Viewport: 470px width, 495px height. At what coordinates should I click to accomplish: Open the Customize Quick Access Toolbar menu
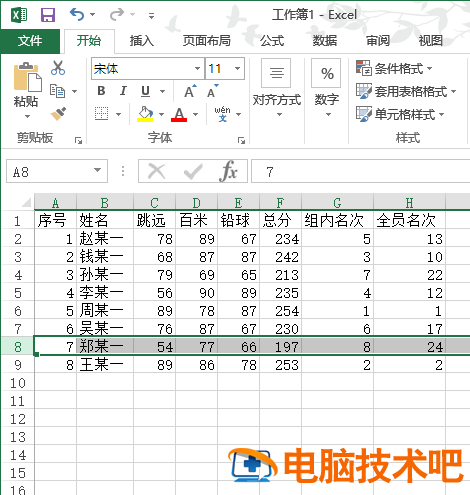pyautogui.click(x=151, y=15)
